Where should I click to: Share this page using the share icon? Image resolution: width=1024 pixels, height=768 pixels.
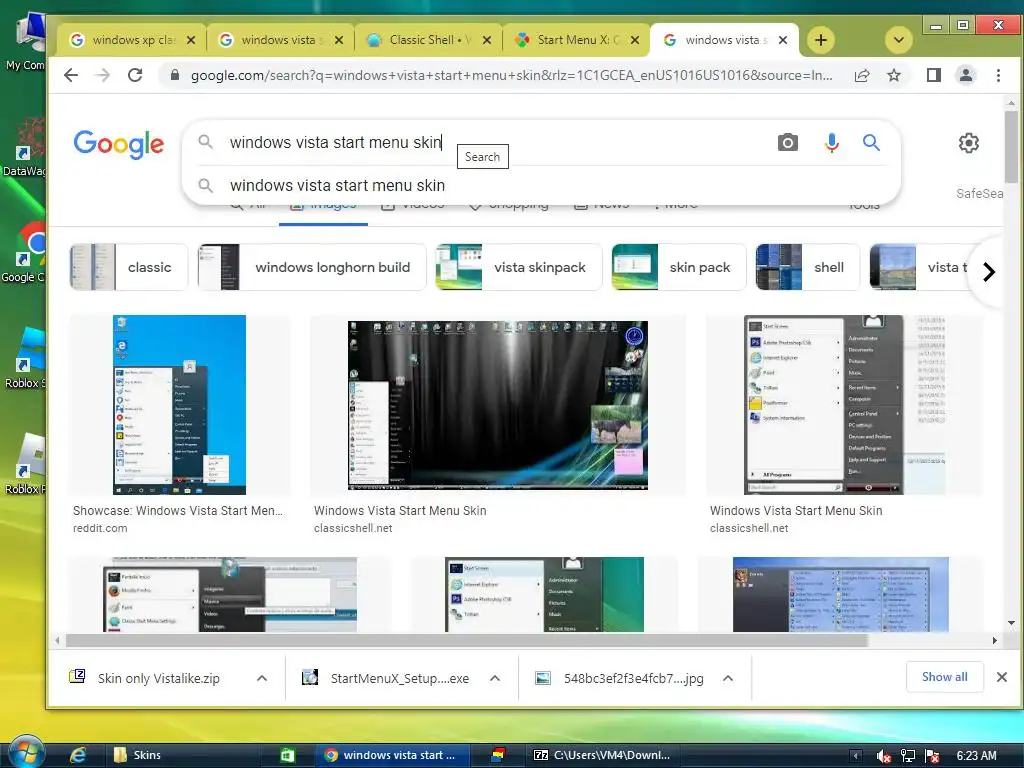862,75
